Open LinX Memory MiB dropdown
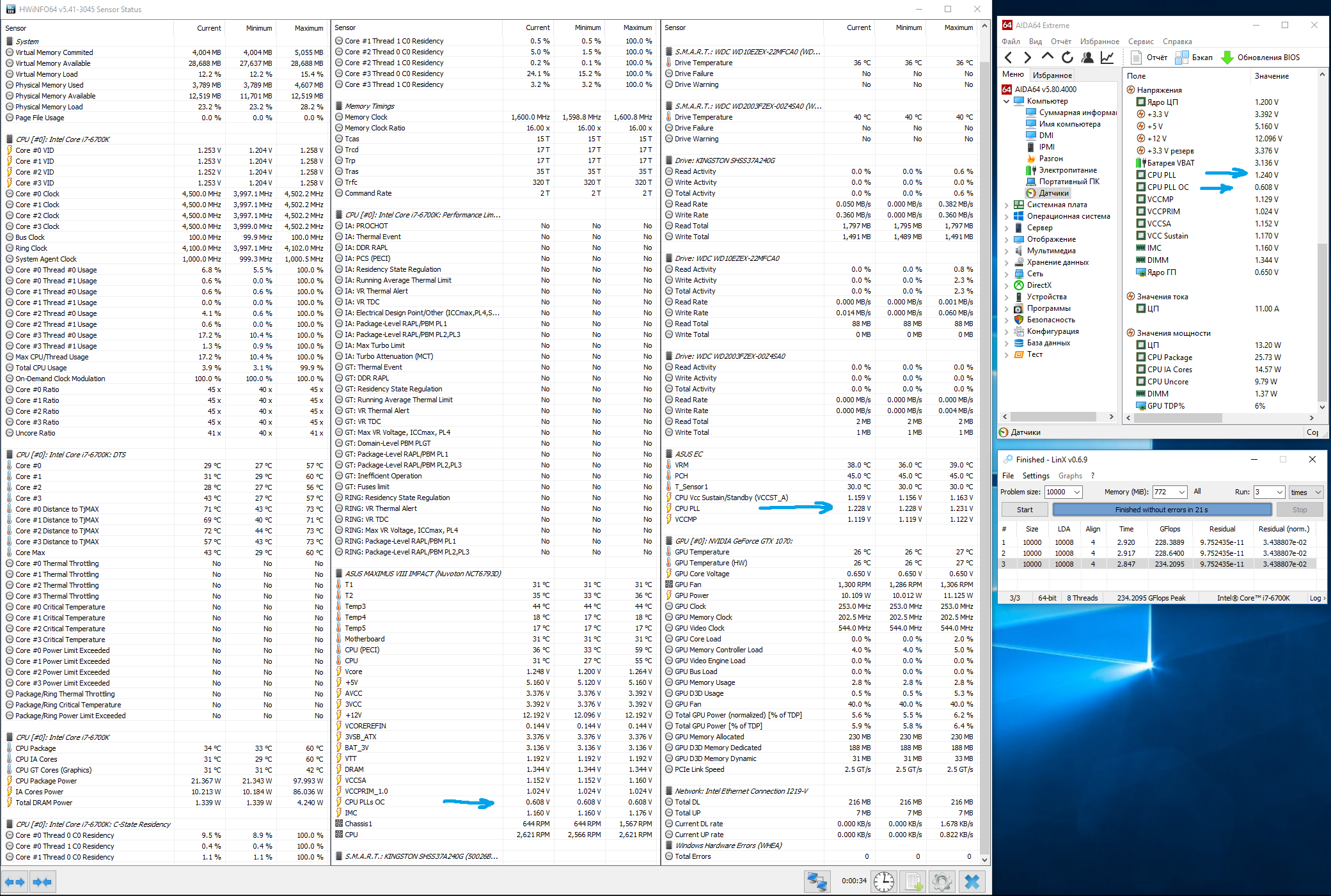 point(1181,492)
